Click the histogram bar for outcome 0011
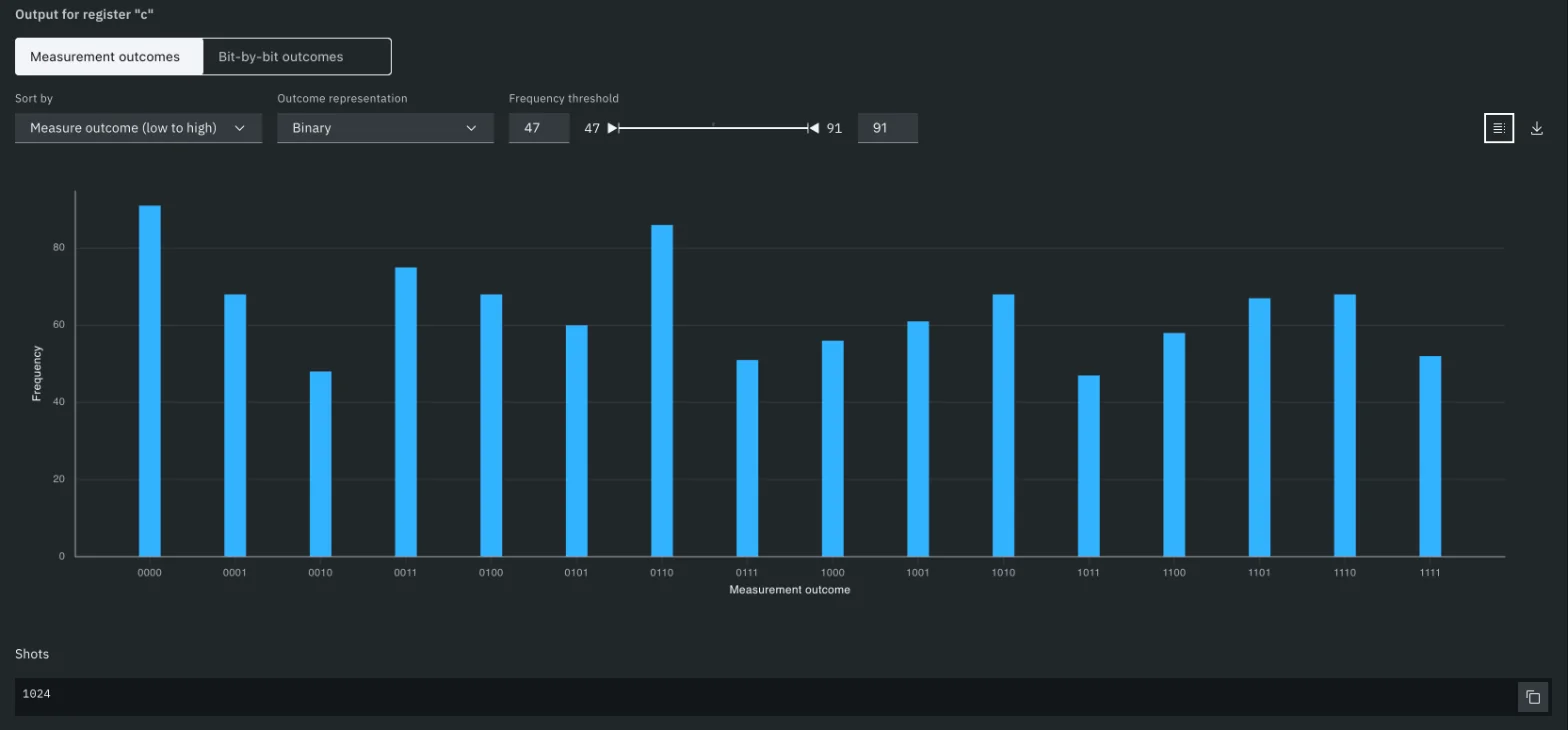Image resolution: width=1568 pixels, height=730 pixels. [406, 412]
